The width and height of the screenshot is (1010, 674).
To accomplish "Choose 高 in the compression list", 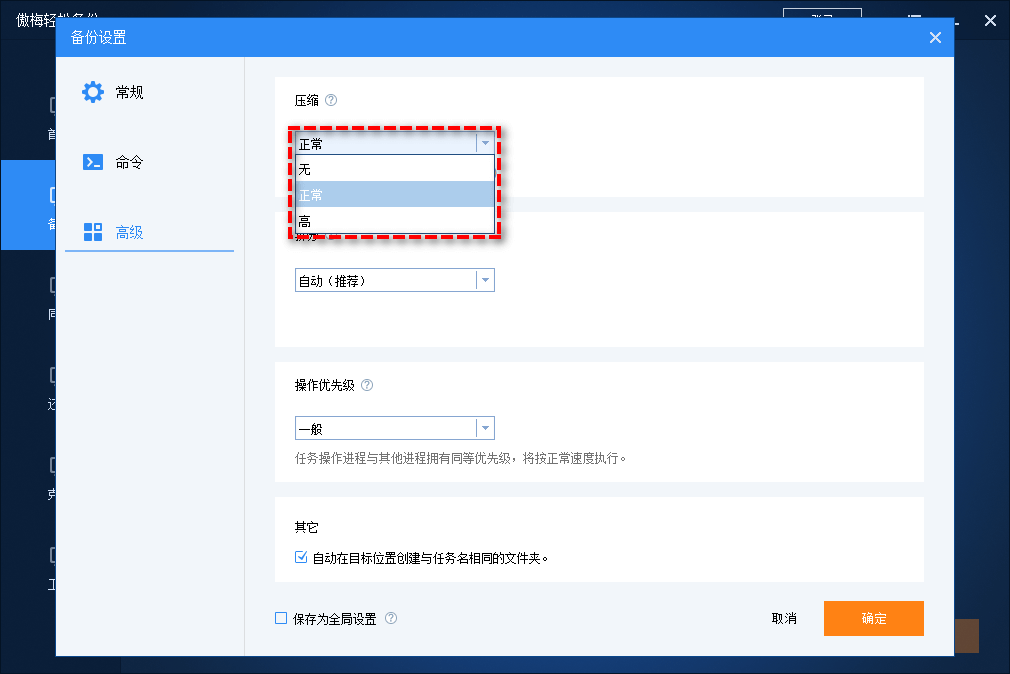I will click(395, 220).
